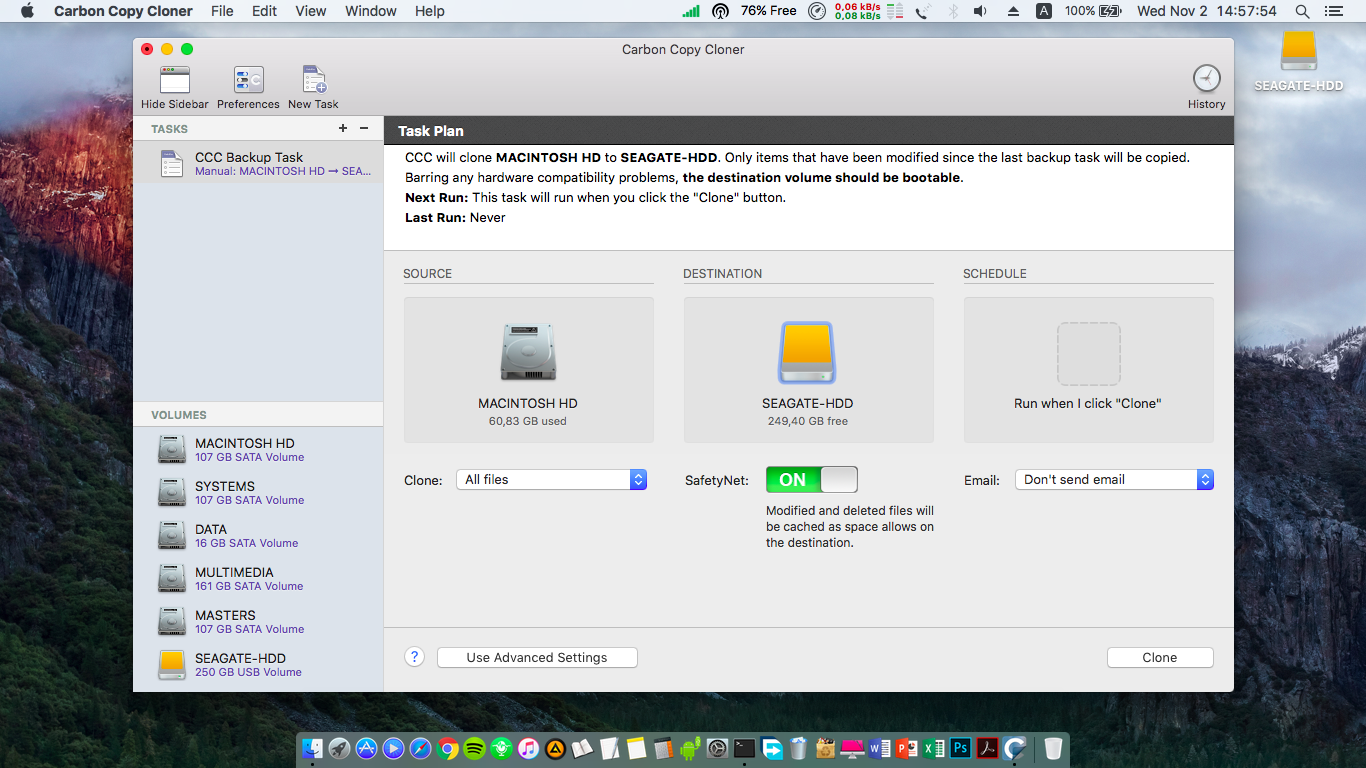1366x768 pixels.
Task: Remove a task with the minus button
Action: coord(364,128)
